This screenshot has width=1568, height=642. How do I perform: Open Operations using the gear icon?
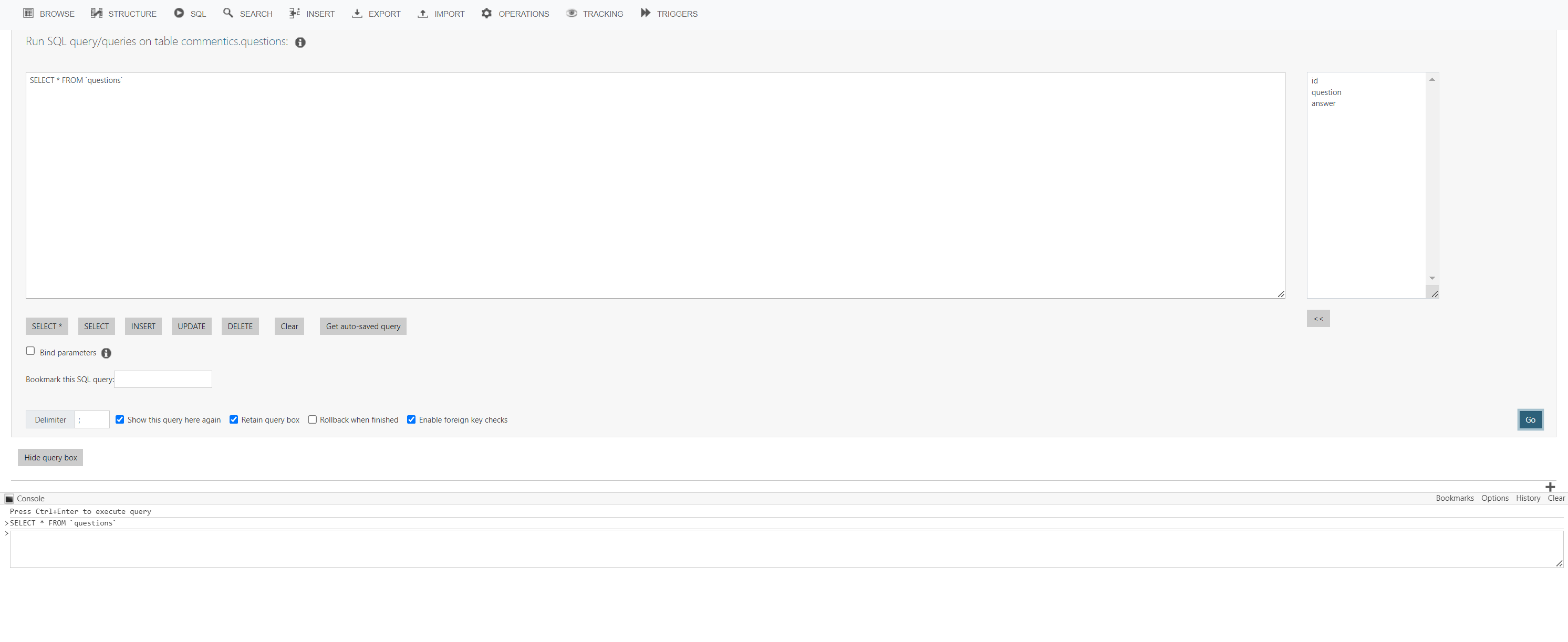pyautogui.click(x=487, y=14)
